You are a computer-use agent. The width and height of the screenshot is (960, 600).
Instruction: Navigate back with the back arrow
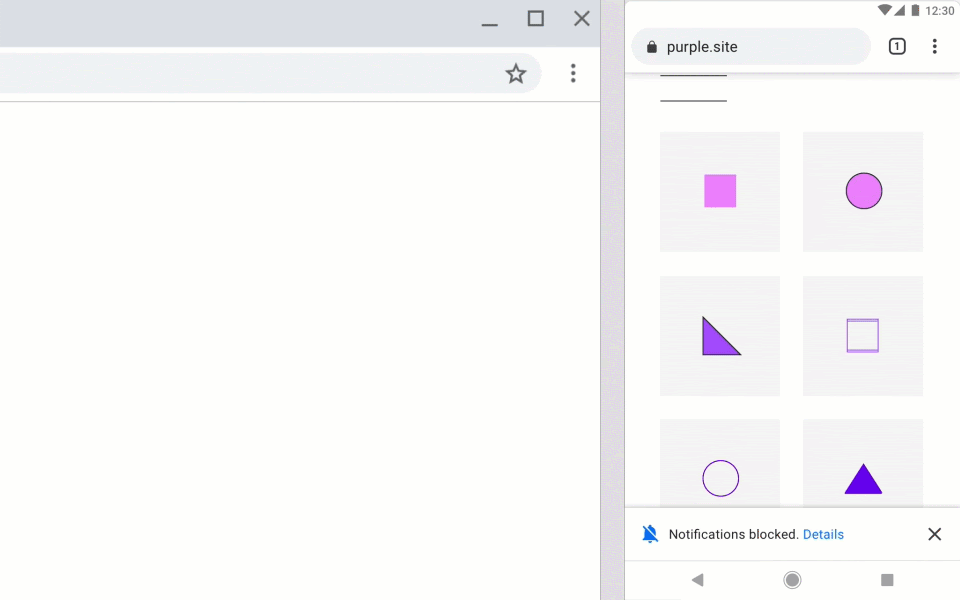(697, 580)
